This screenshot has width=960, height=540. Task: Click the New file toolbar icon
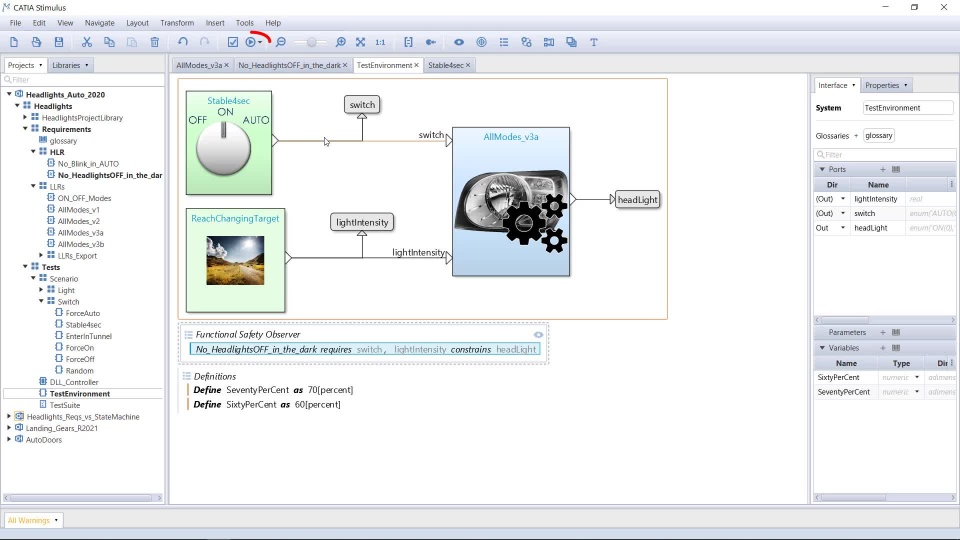coord(14,42)
